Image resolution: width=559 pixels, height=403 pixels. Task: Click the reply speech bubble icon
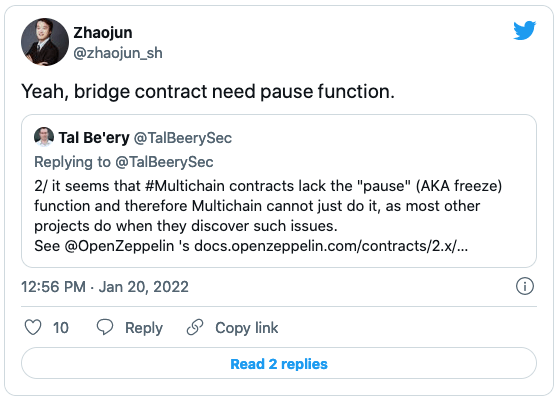pos(105,327)
